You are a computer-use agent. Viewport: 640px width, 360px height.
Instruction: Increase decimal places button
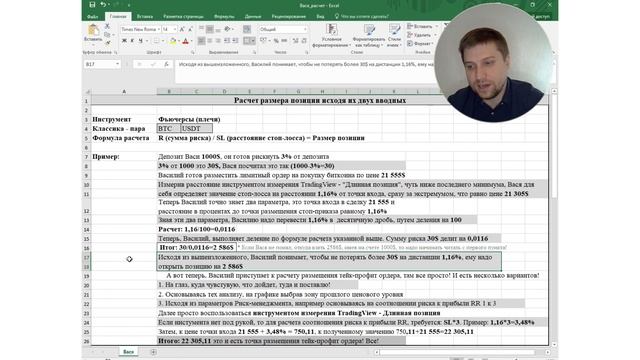pyautogui.click(x=296, y=41)
